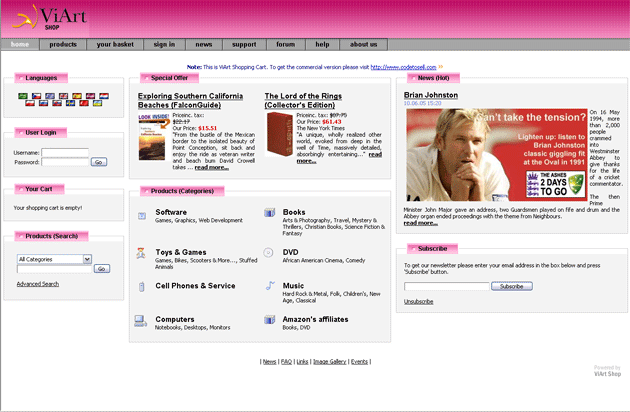This screenshot has height=412, width=630.
Task: Click read more for California Beaches book
Action: pyautogui.click(x=212, y=167)
